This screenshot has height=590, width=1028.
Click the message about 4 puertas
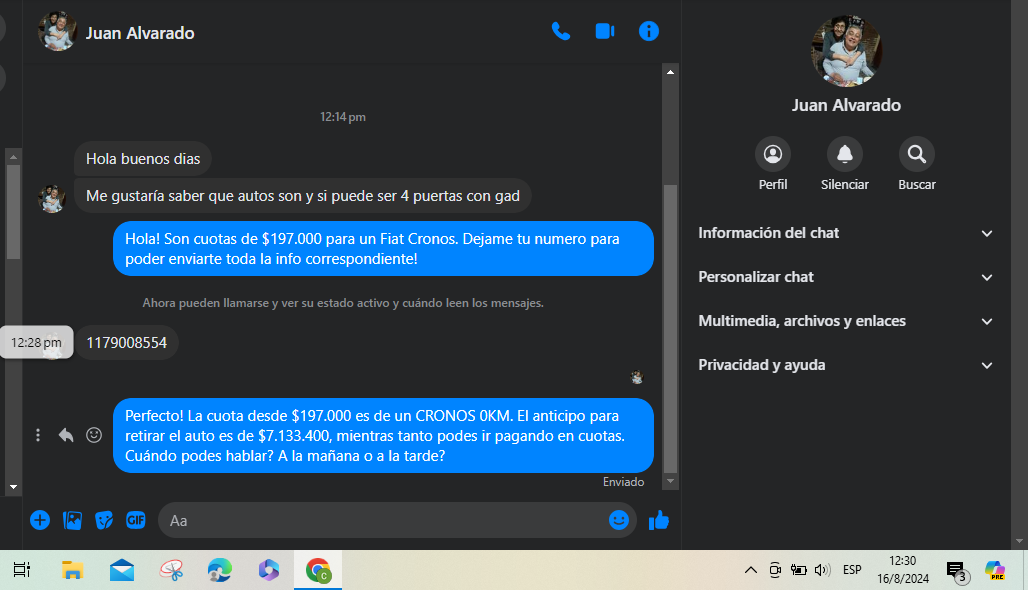point(303,196)
